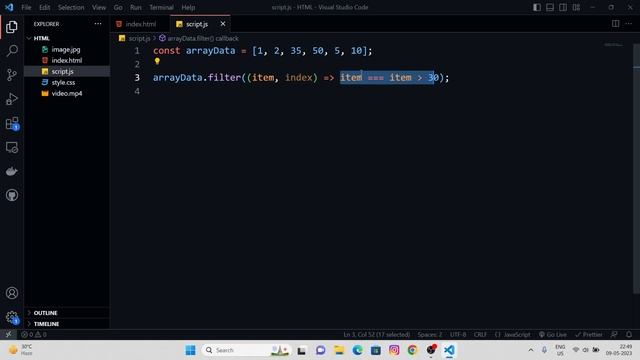The image size is (640, 360).
Task: Toggle bottom panel layout button
Action: point(550,7)
